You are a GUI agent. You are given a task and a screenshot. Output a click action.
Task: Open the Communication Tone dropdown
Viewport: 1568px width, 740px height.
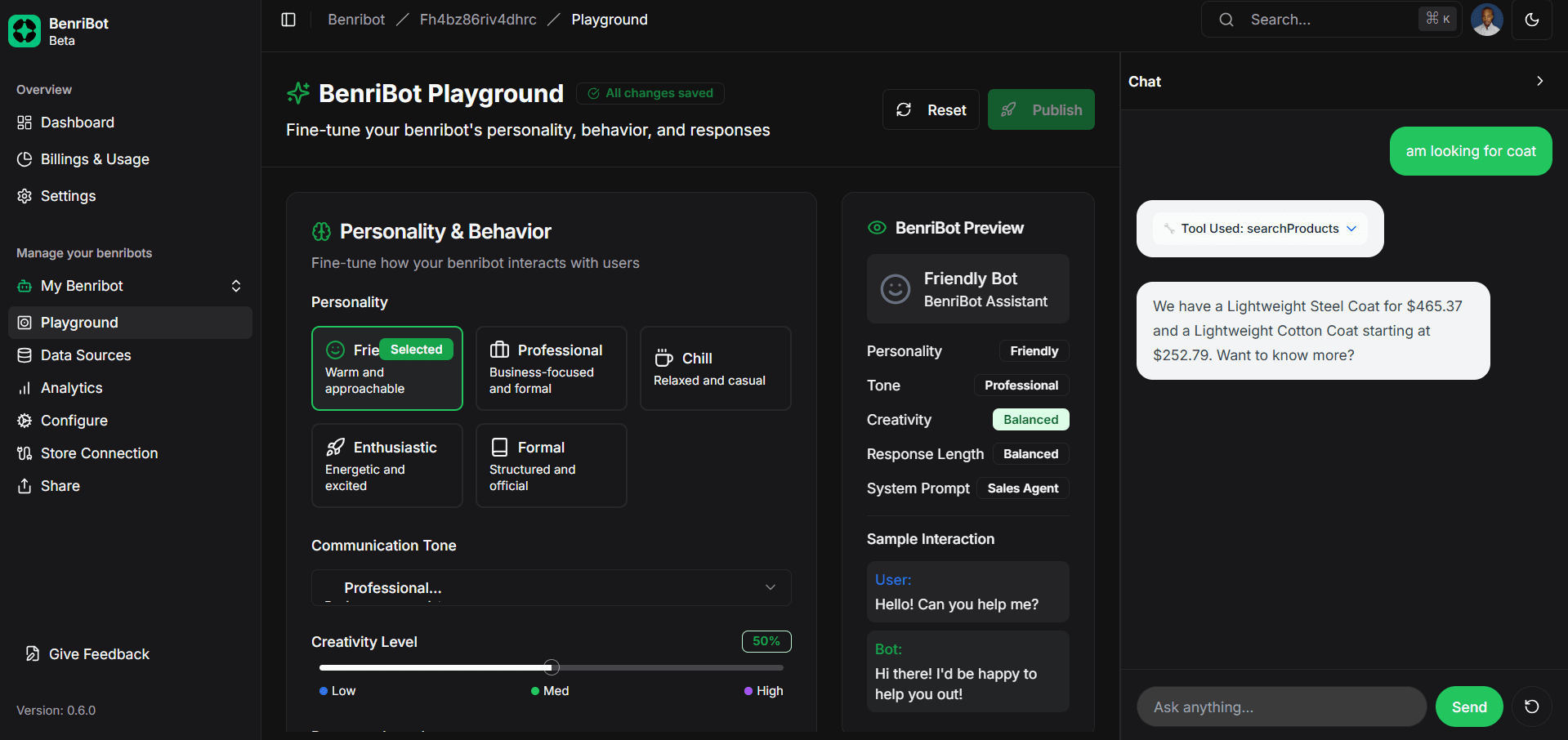[551, 587]
